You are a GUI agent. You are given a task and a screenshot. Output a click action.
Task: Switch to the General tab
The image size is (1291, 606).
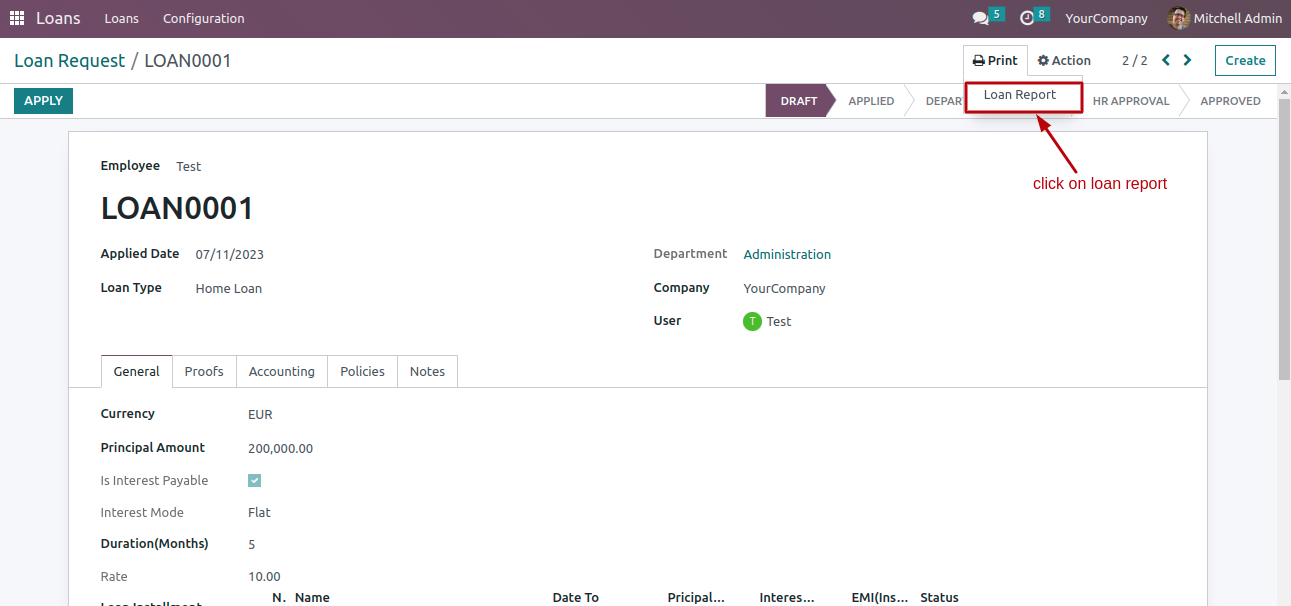pos(136,371)
